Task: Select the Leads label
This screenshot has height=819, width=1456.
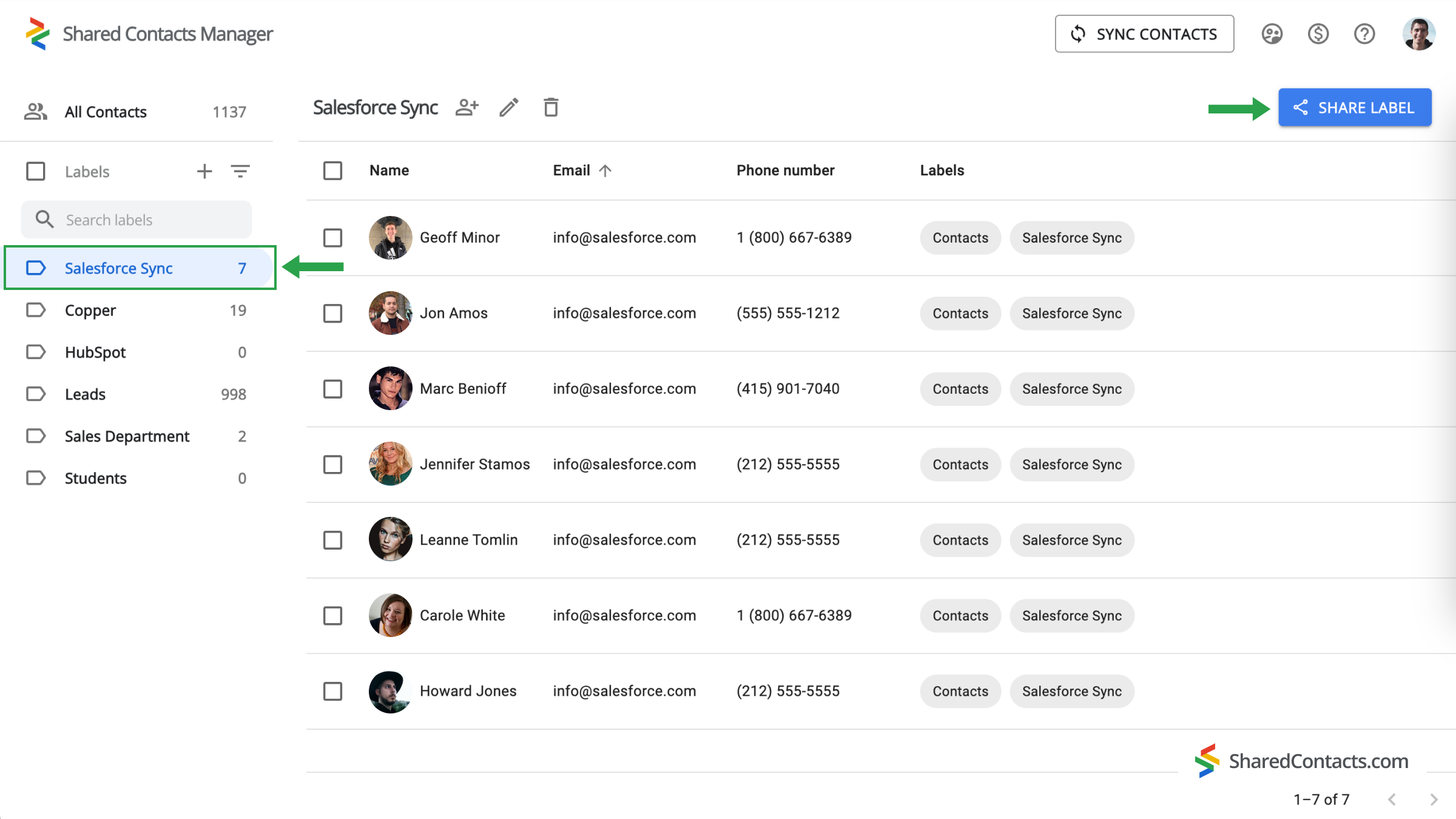Action: click(x=136, y=394)
